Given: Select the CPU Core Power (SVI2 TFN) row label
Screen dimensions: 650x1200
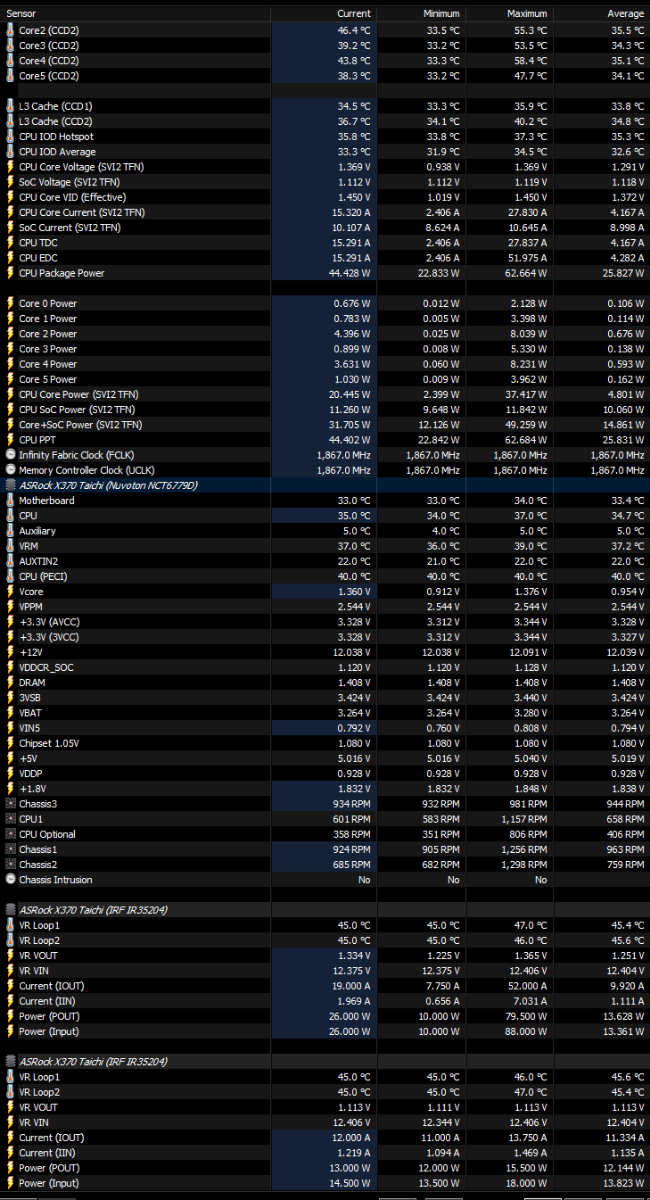Looking at the screenshot, I should (x=80, y=394).
